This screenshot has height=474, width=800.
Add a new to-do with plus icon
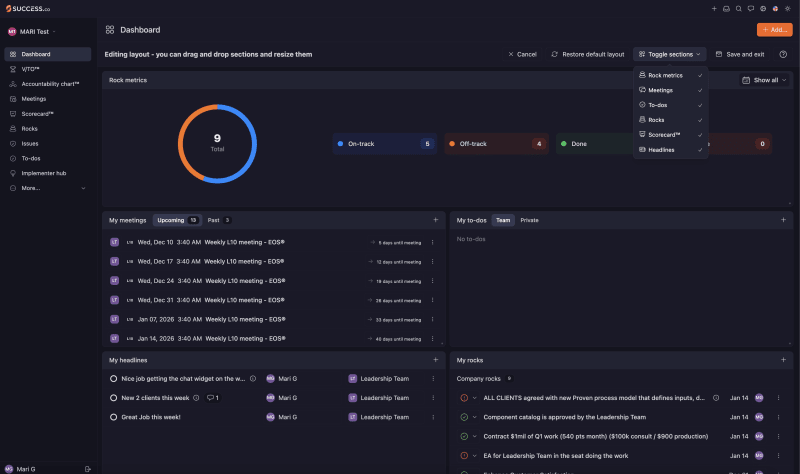(783, 220)
